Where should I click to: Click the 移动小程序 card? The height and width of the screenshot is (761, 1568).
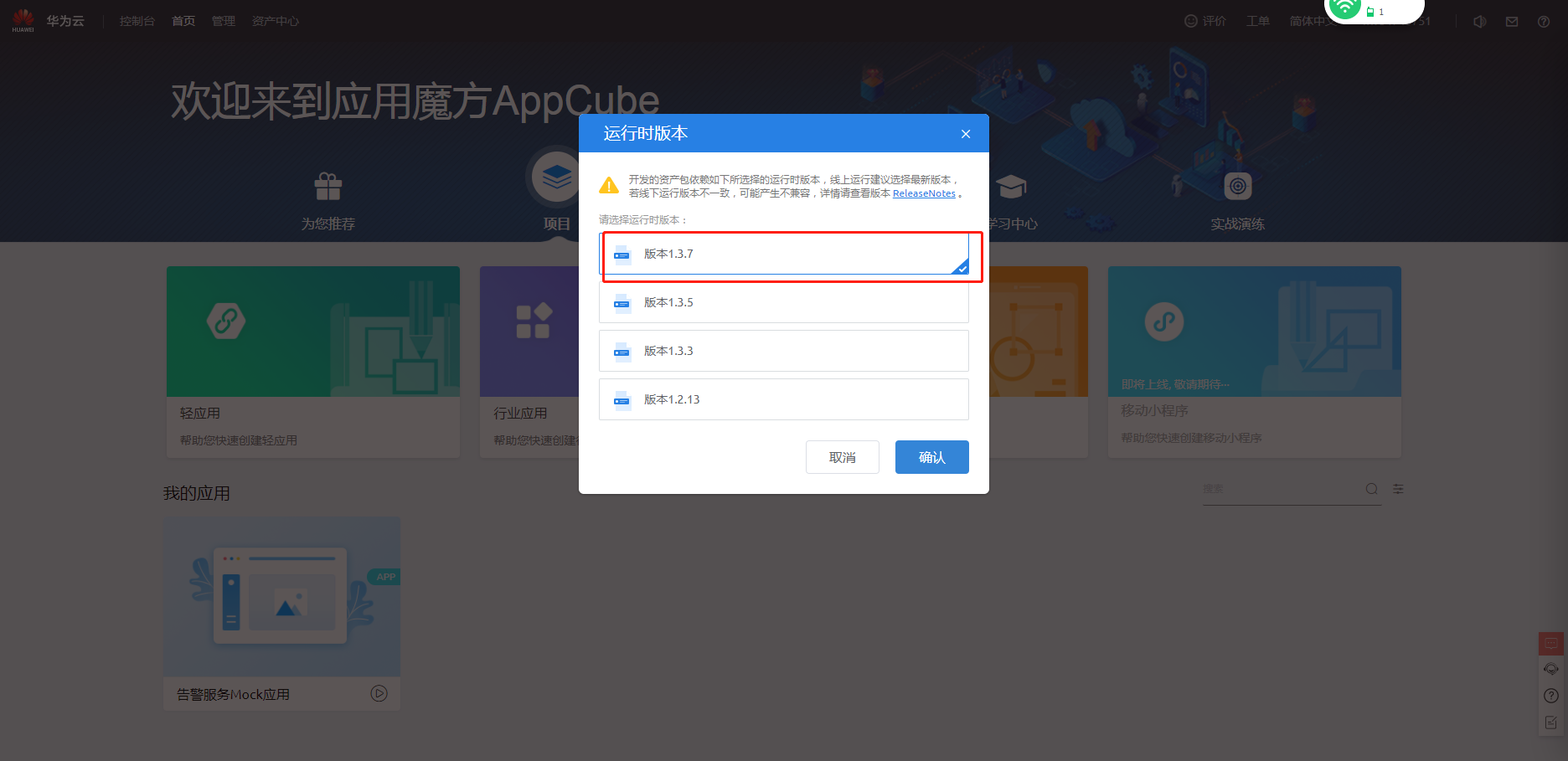pos(1255,362)
